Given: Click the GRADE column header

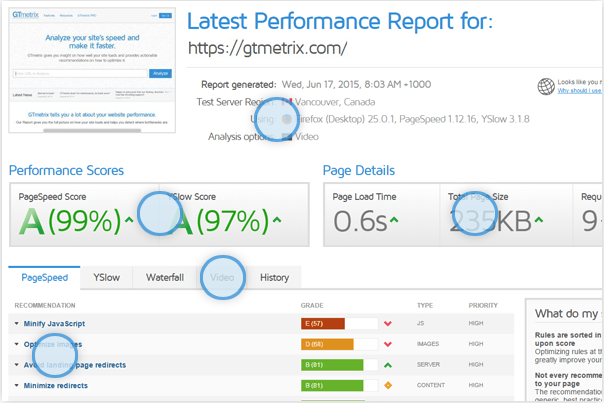Looking at the screenshot, I should pos(312,306).
